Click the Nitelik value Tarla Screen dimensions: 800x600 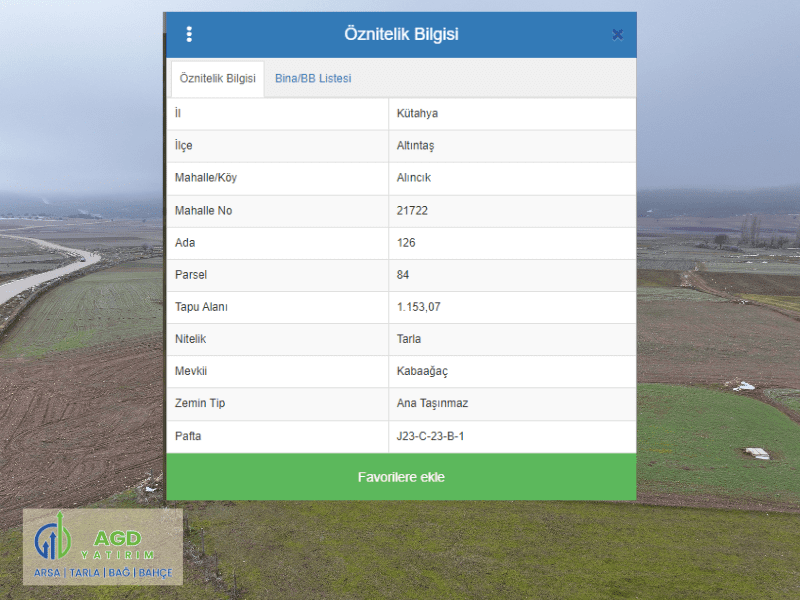click(x=409, y=339)
